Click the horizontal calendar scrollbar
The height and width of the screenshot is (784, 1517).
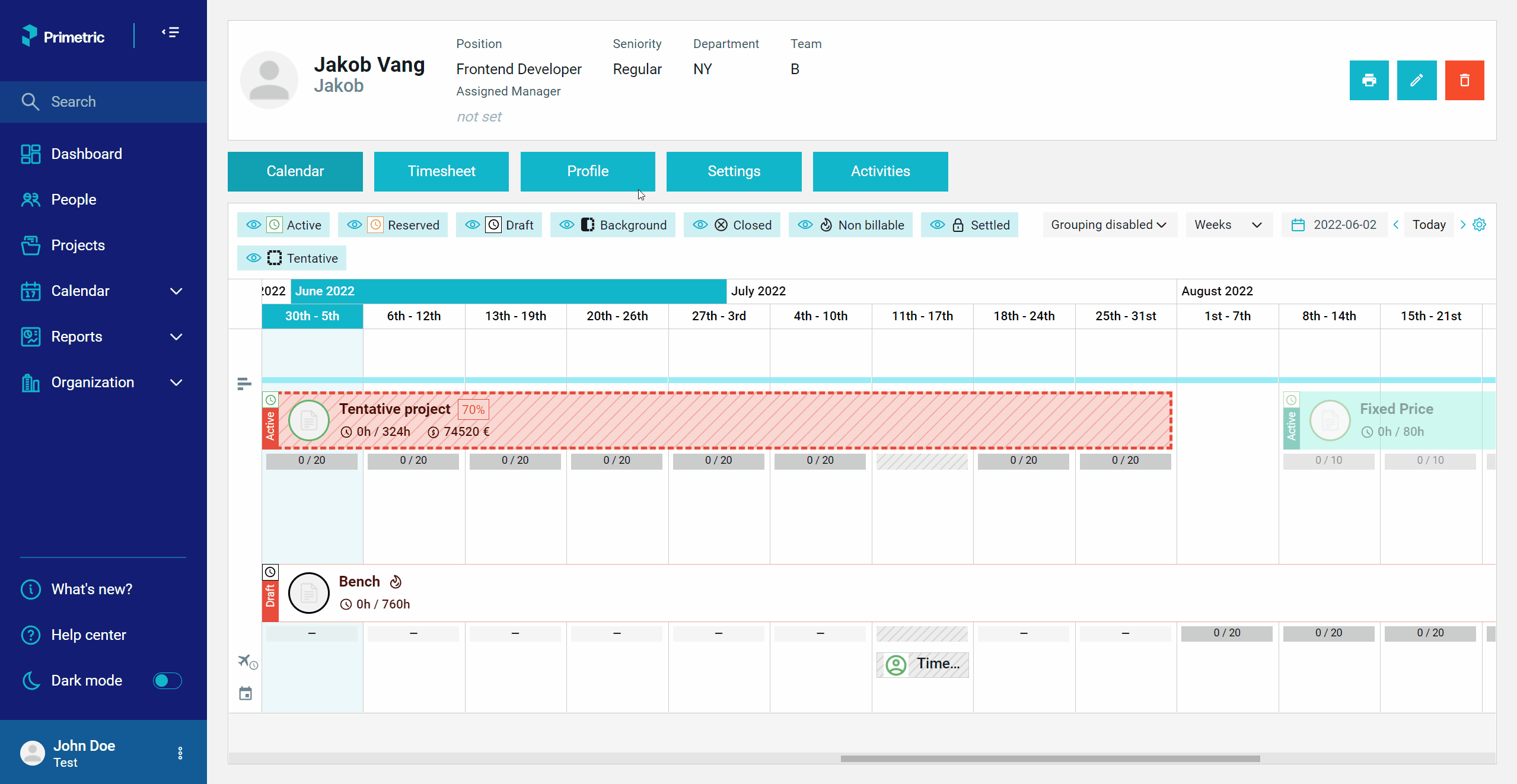1050,758
